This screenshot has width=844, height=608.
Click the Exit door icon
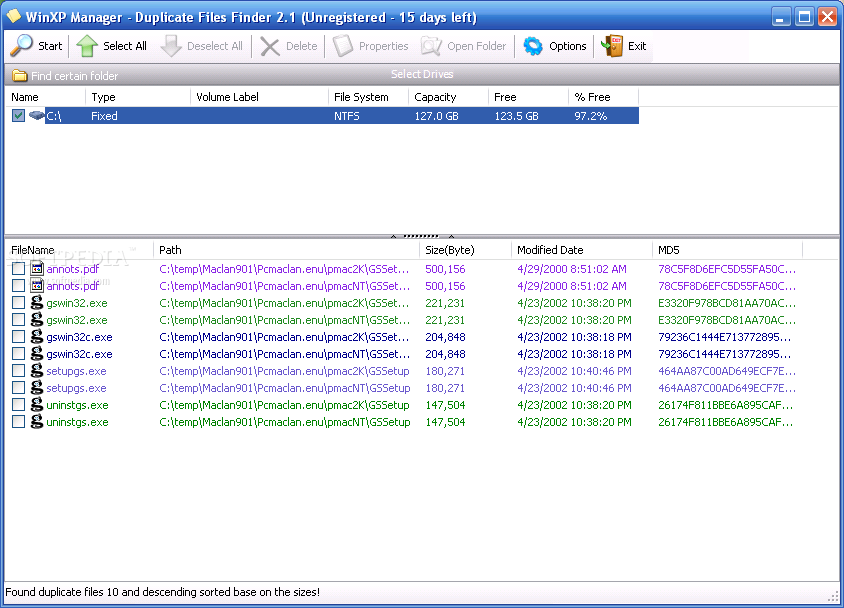coord(612,46)
